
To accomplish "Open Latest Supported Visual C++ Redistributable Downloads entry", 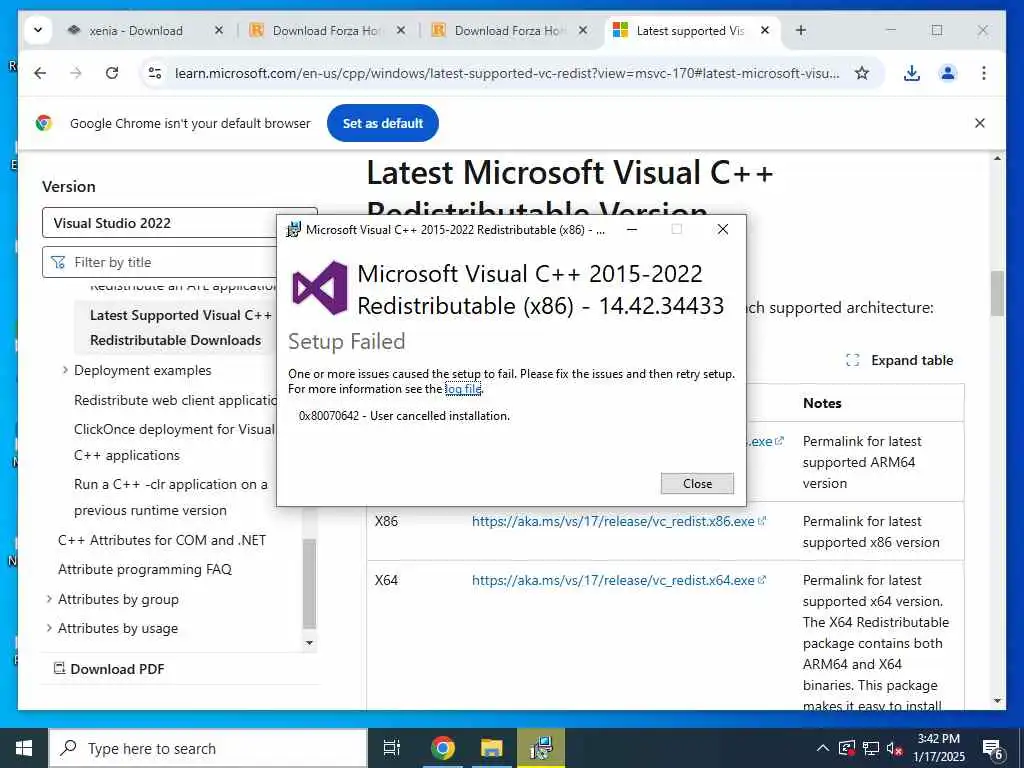I will tap(180, 327).
